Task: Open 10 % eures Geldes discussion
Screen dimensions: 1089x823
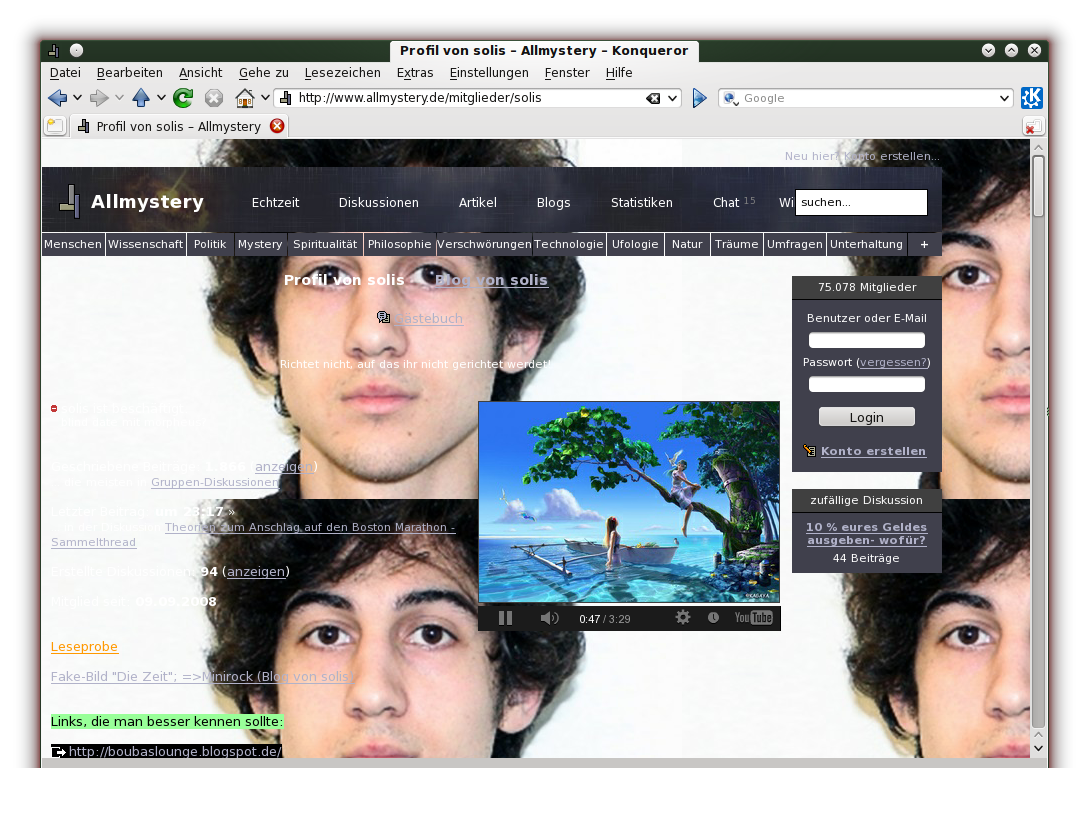Action: (x=866, y=533)
